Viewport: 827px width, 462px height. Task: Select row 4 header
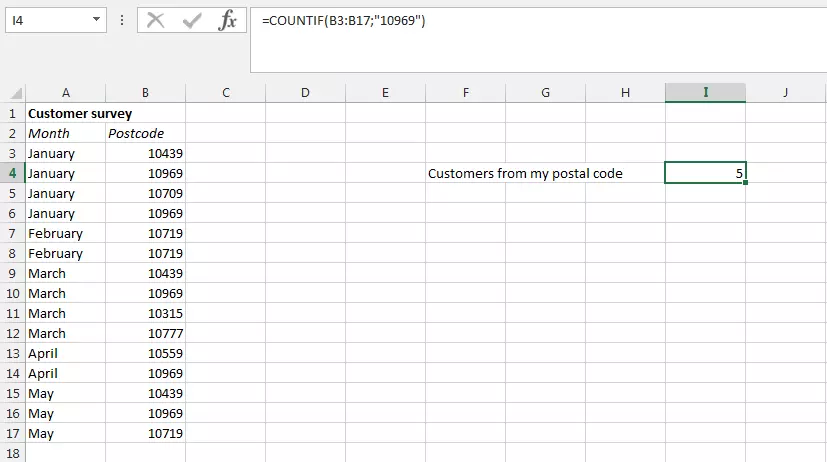click(x=13, y=173)
